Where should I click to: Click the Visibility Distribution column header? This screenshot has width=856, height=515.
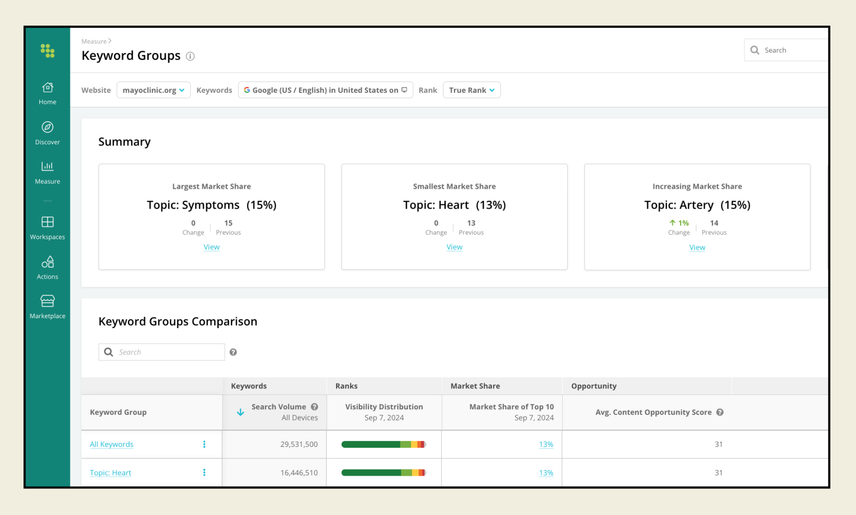384,407
